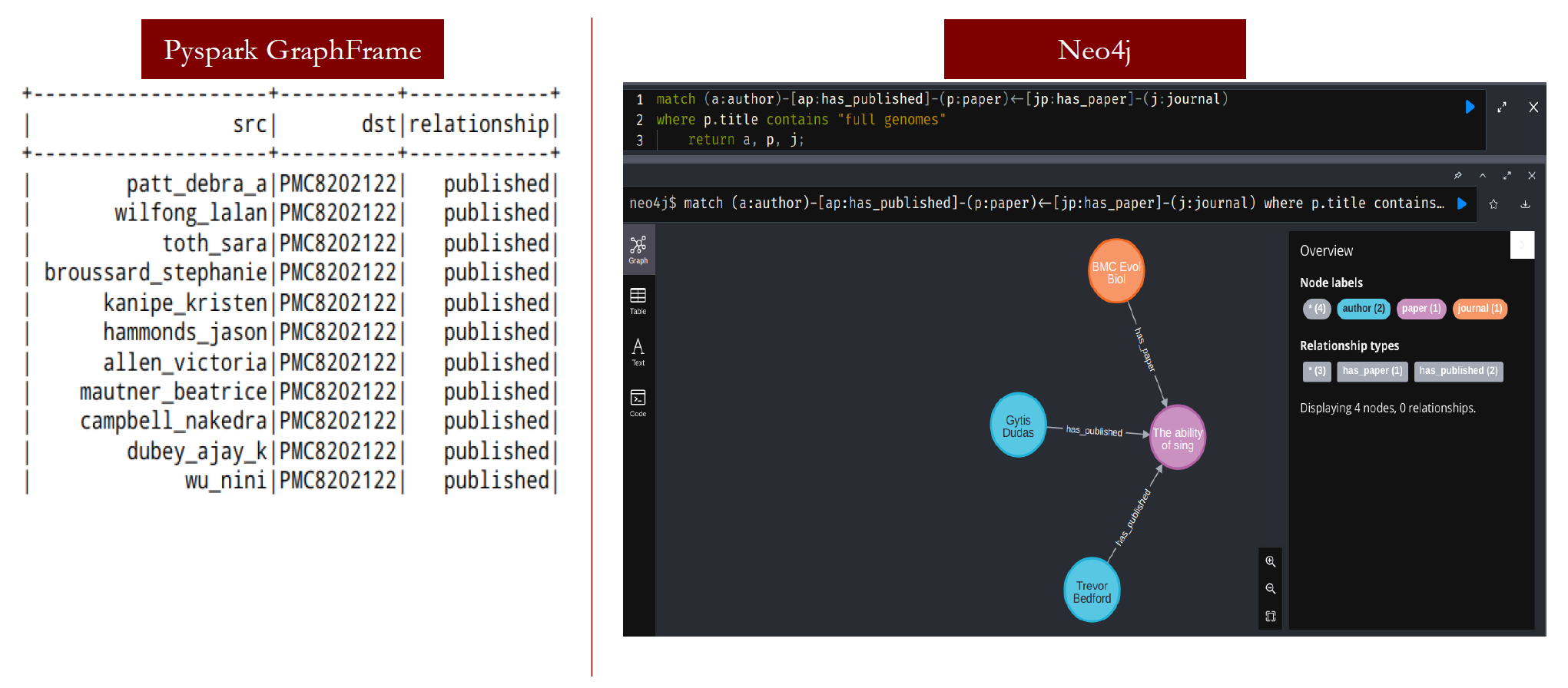
Task: Click the 'dst' column header
Action: [379, 124]
